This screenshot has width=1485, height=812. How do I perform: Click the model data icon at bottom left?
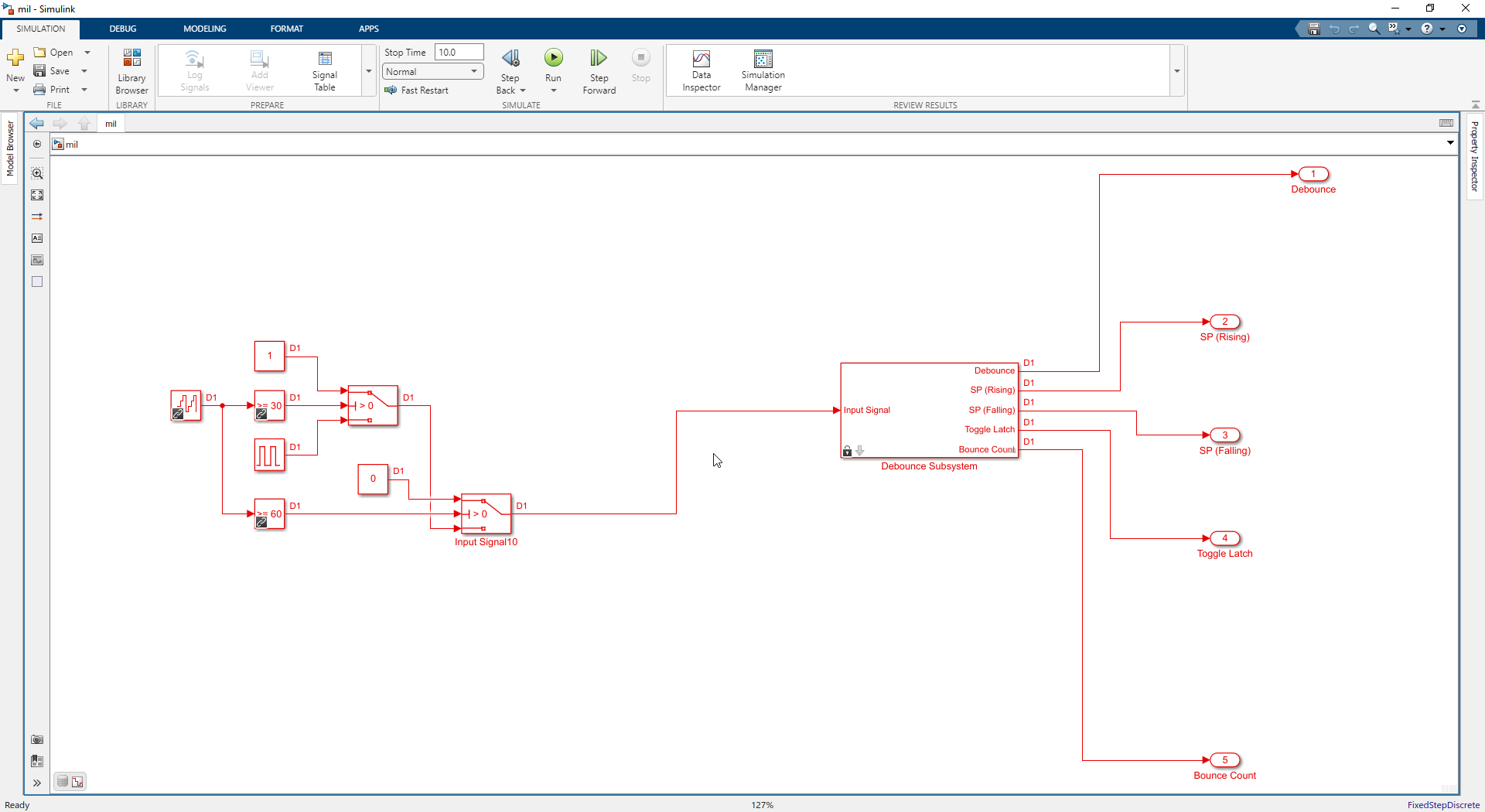[x=63, y=782]
